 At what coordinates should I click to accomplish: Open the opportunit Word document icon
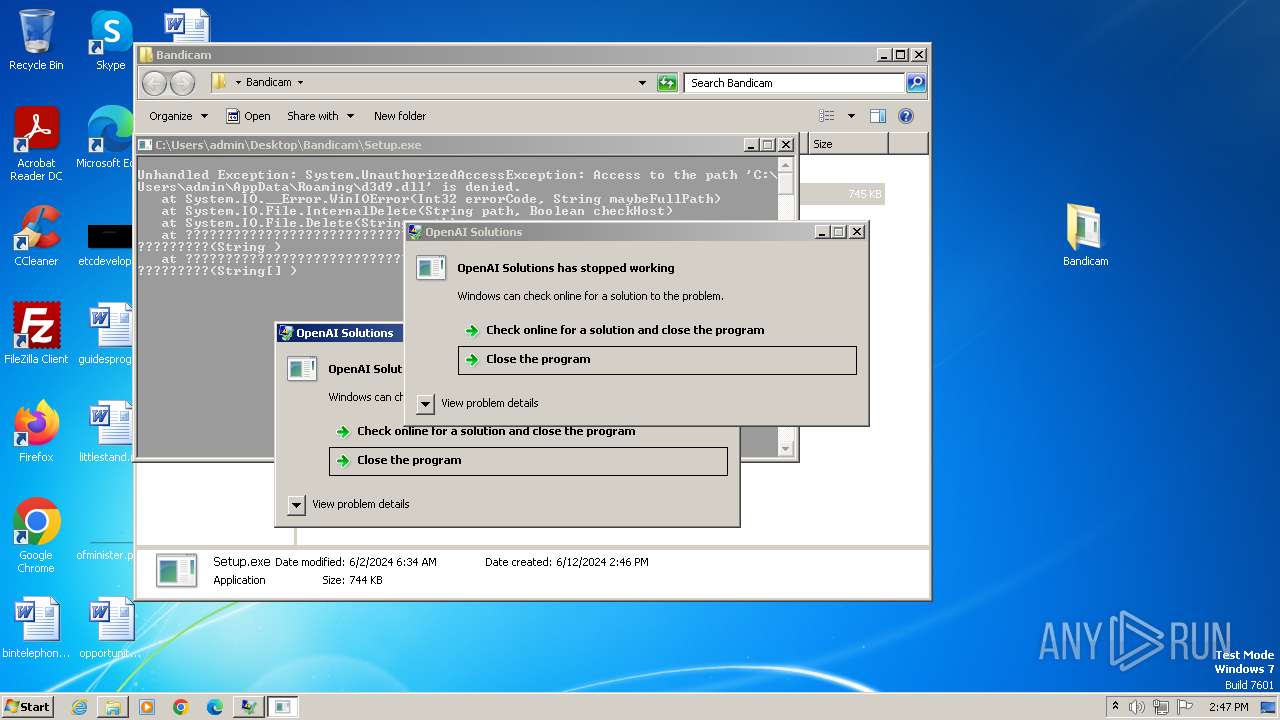(110, 627)
